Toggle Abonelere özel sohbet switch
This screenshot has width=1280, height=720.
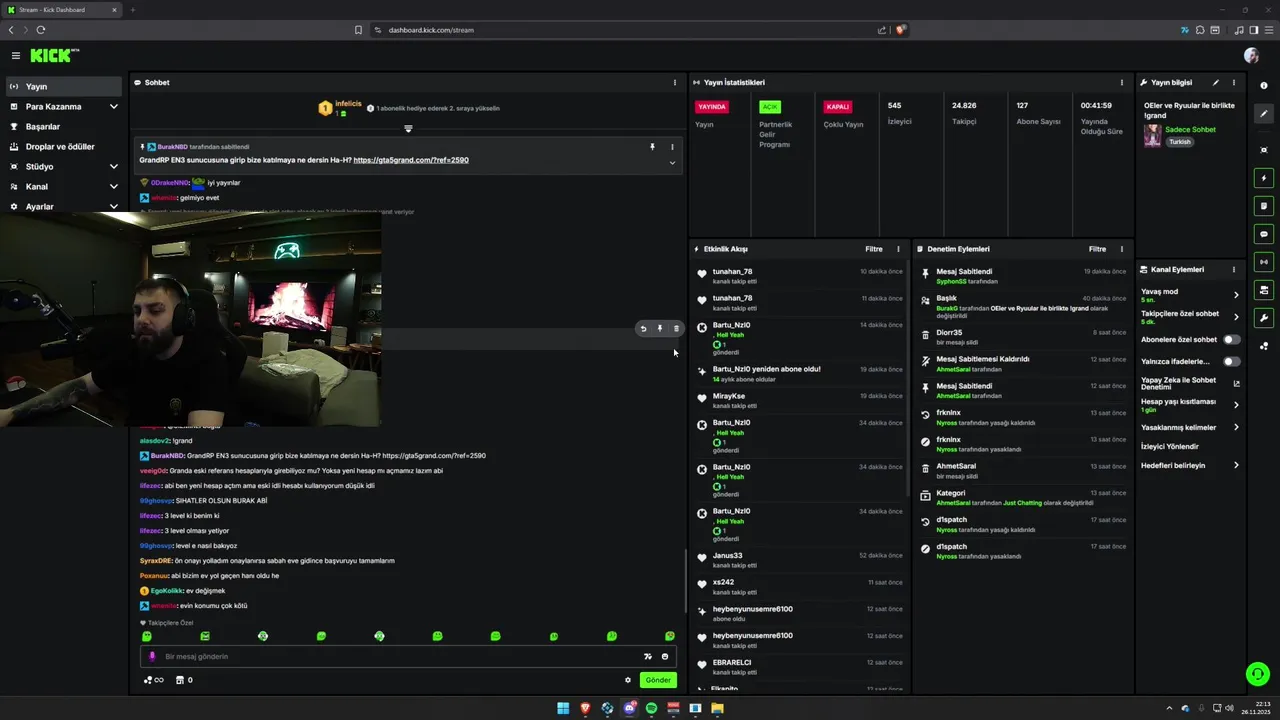click(1231, 339)
